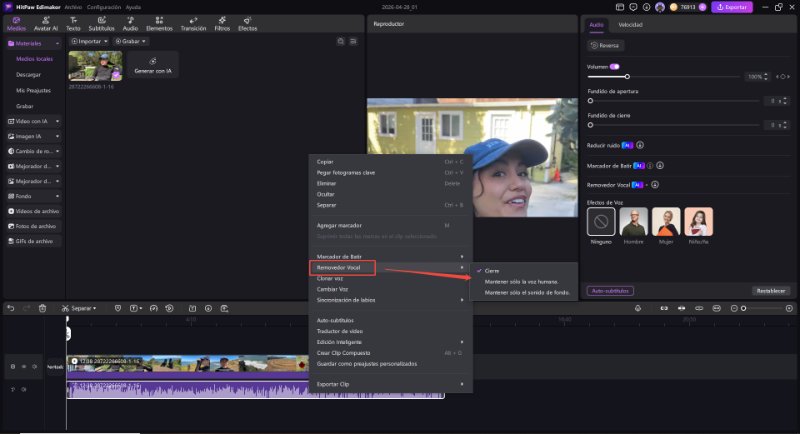This screenshot has width=800, height=434.
Task: Click the grid view icon in media panel
Action: click(340, 41)
